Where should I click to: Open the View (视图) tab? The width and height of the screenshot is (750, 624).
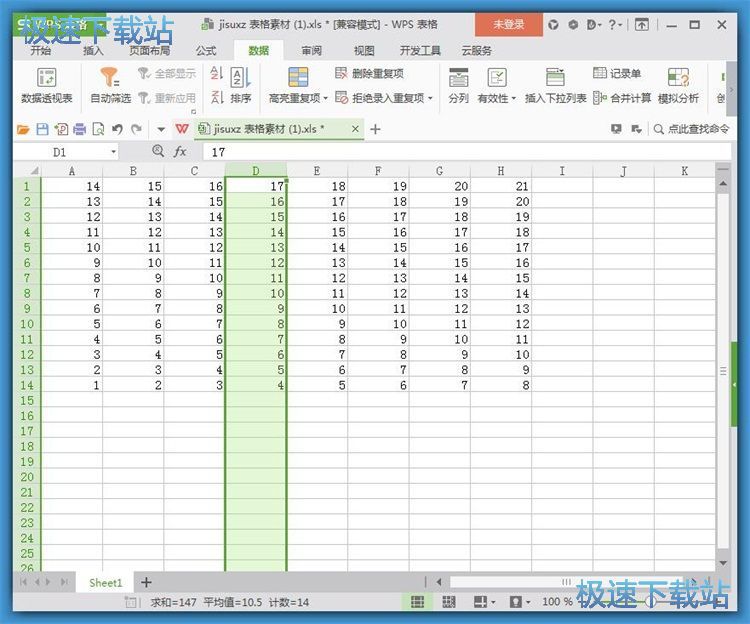pos(364,51)
